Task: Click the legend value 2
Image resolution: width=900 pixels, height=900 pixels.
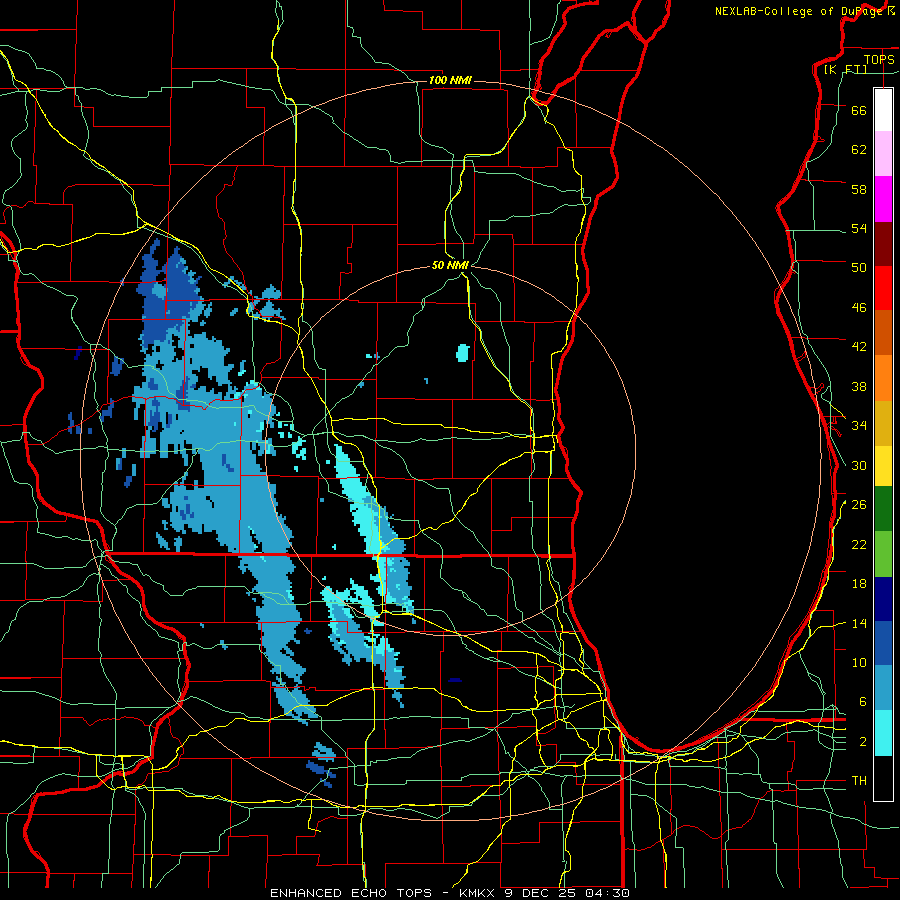Action: click(862, 742)
